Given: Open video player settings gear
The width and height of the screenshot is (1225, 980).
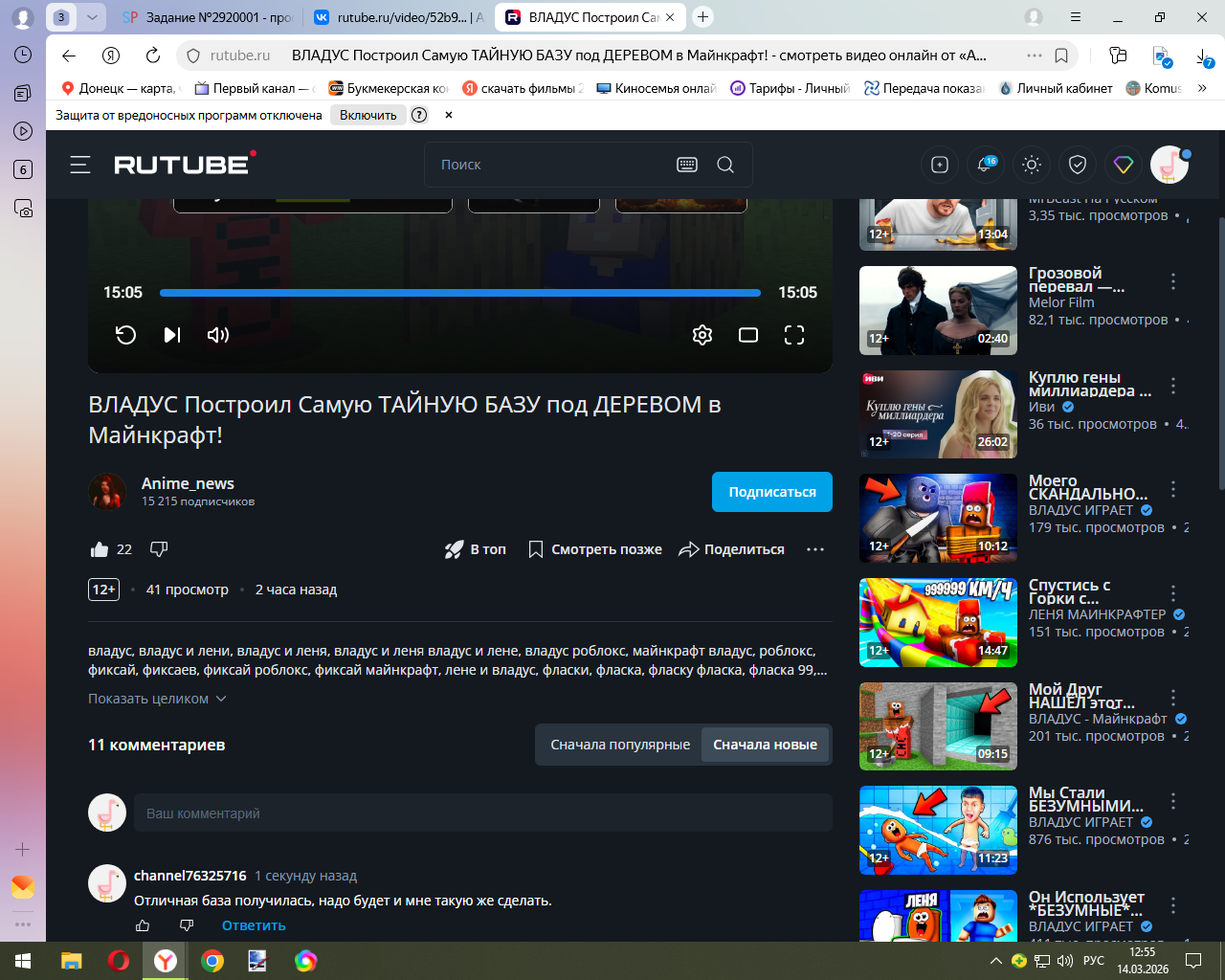Looking at the screenshot, I should coord(702,335).
